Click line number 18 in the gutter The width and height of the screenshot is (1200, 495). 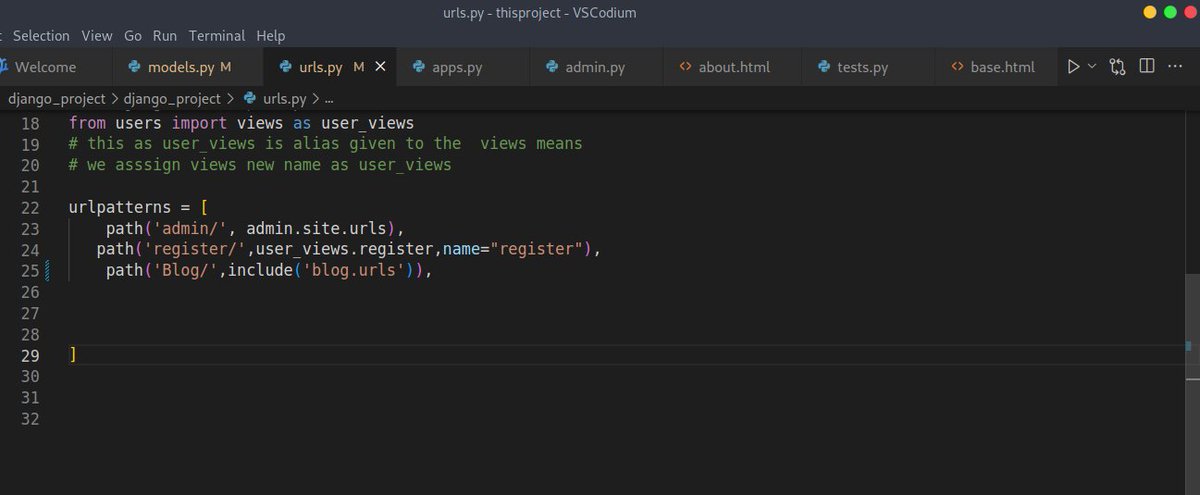pos(29,123)
